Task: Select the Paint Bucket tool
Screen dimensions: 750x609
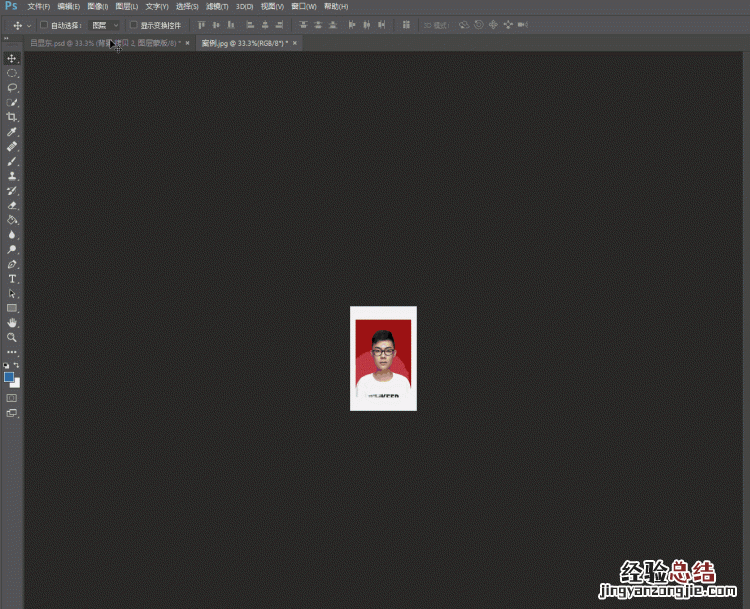Action: click(x=12, y=220)
